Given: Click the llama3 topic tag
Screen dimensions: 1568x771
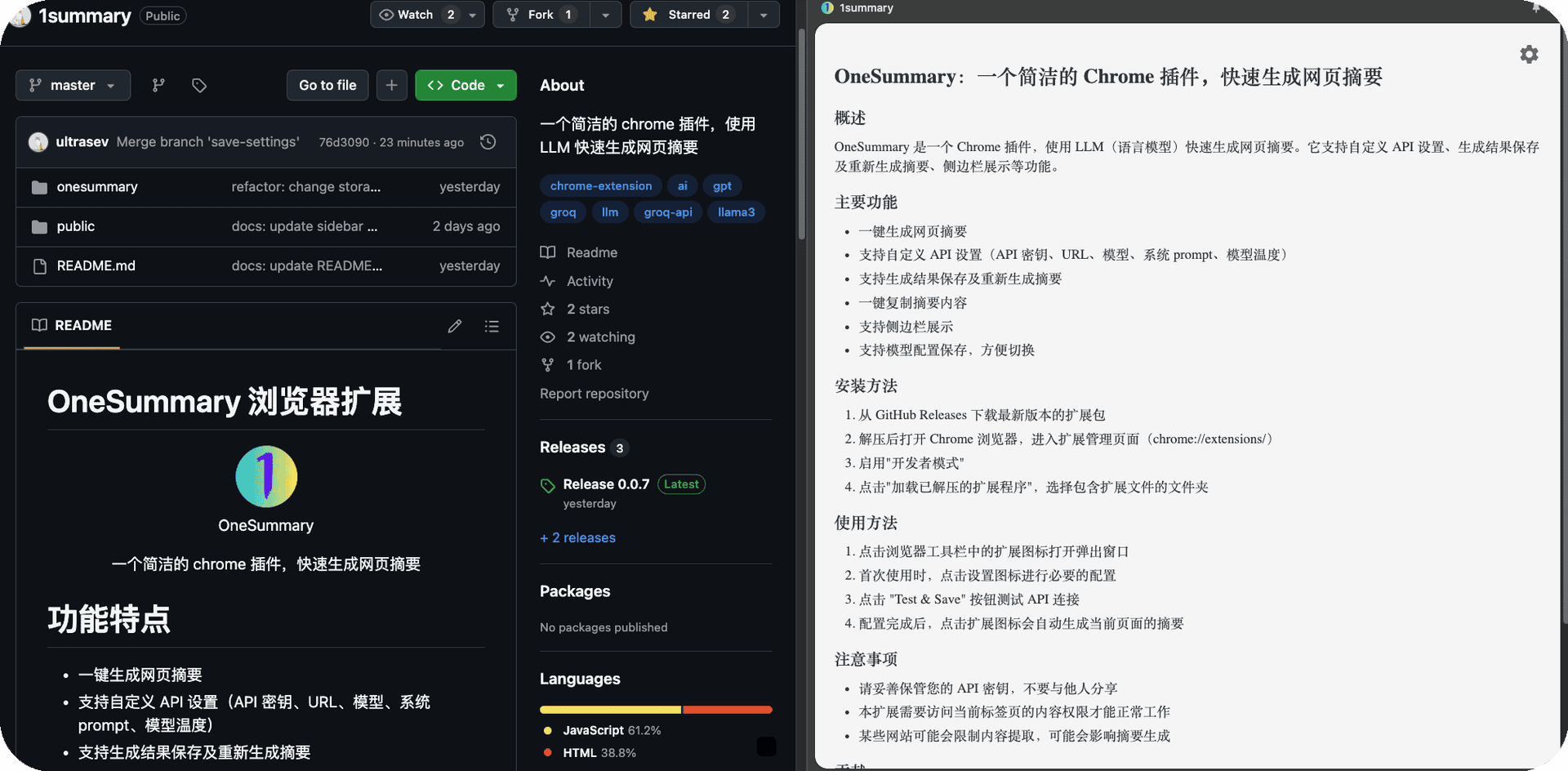Looking at the screenshot, I should [x=736, y=212].
